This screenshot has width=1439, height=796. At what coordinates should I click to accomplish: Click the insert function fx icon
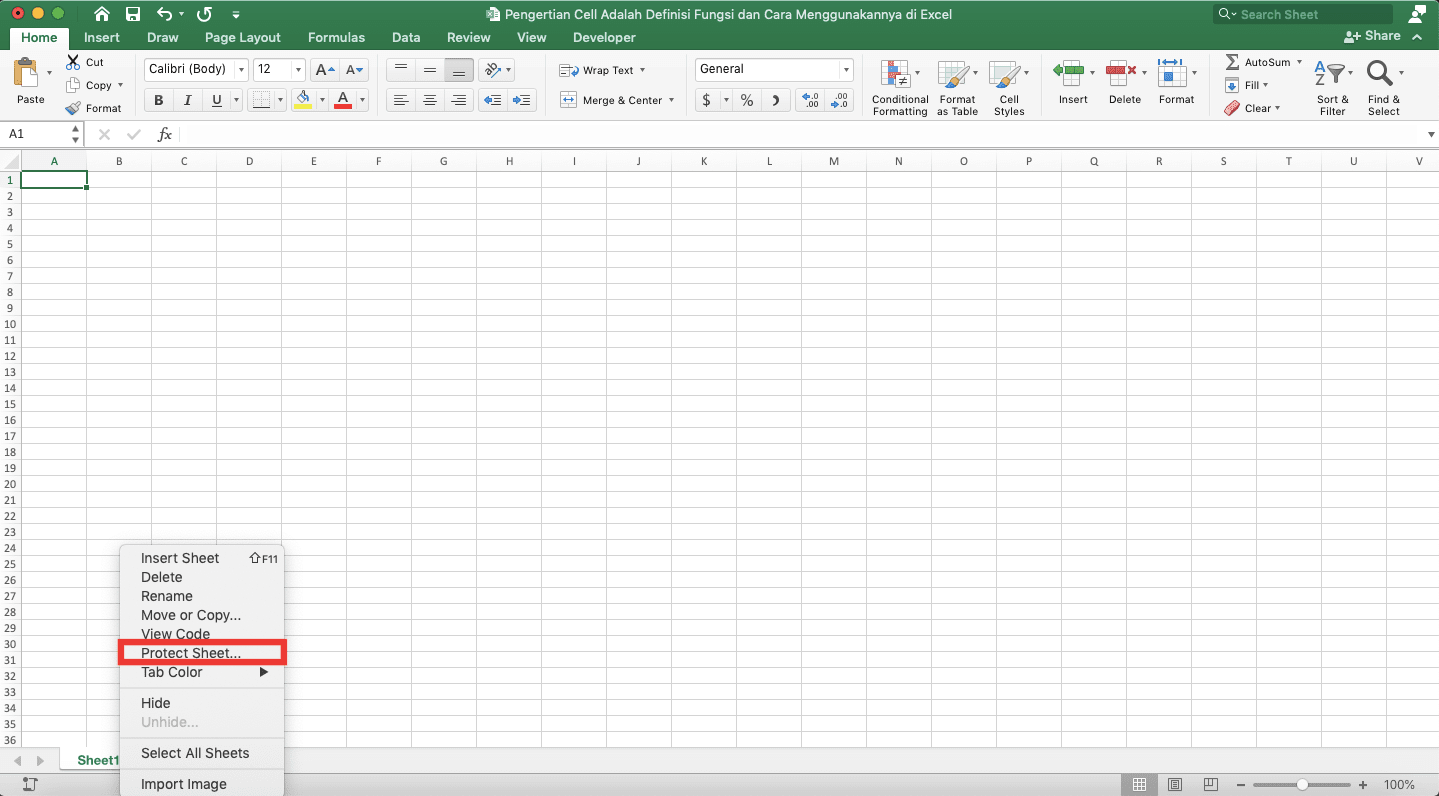tap(165, 134)
